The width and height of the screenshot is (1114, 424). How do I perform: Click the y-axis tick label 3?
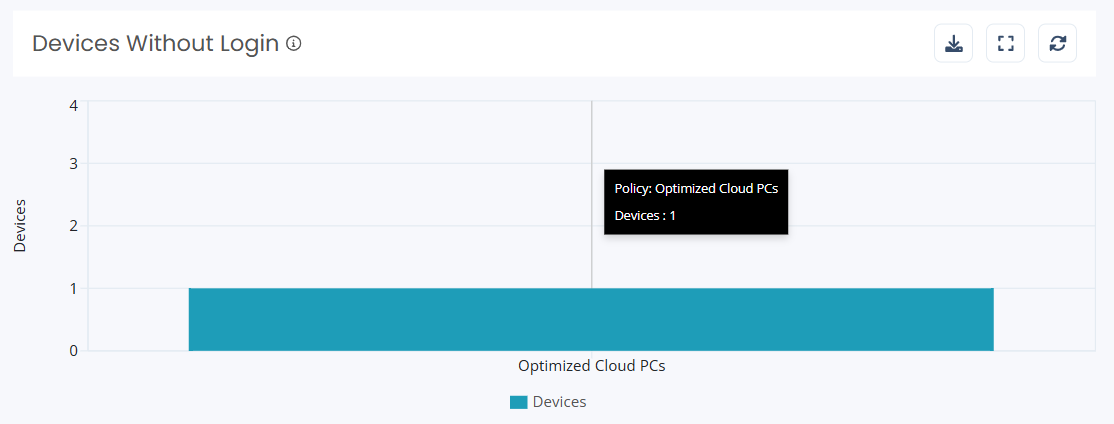pyautogui.click(x=73, y=163)
